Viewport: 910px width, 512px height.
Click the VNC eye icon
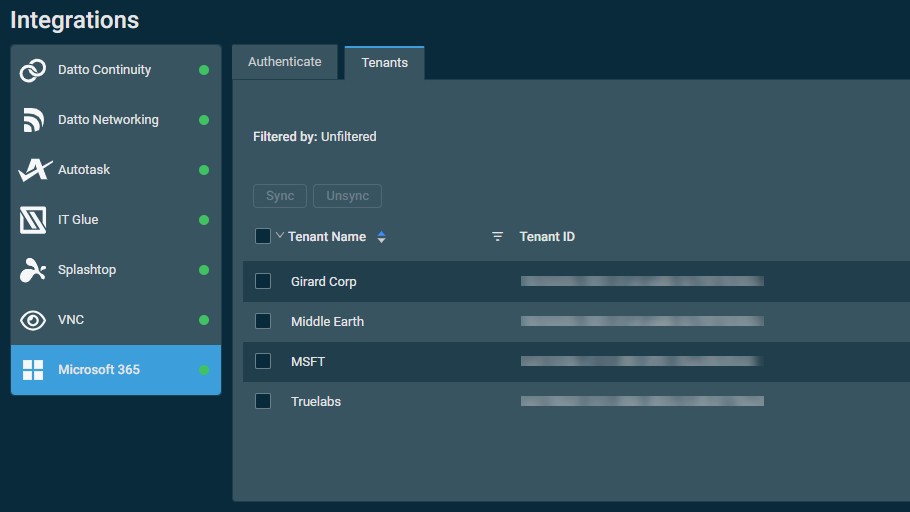[x=32, y=320]
